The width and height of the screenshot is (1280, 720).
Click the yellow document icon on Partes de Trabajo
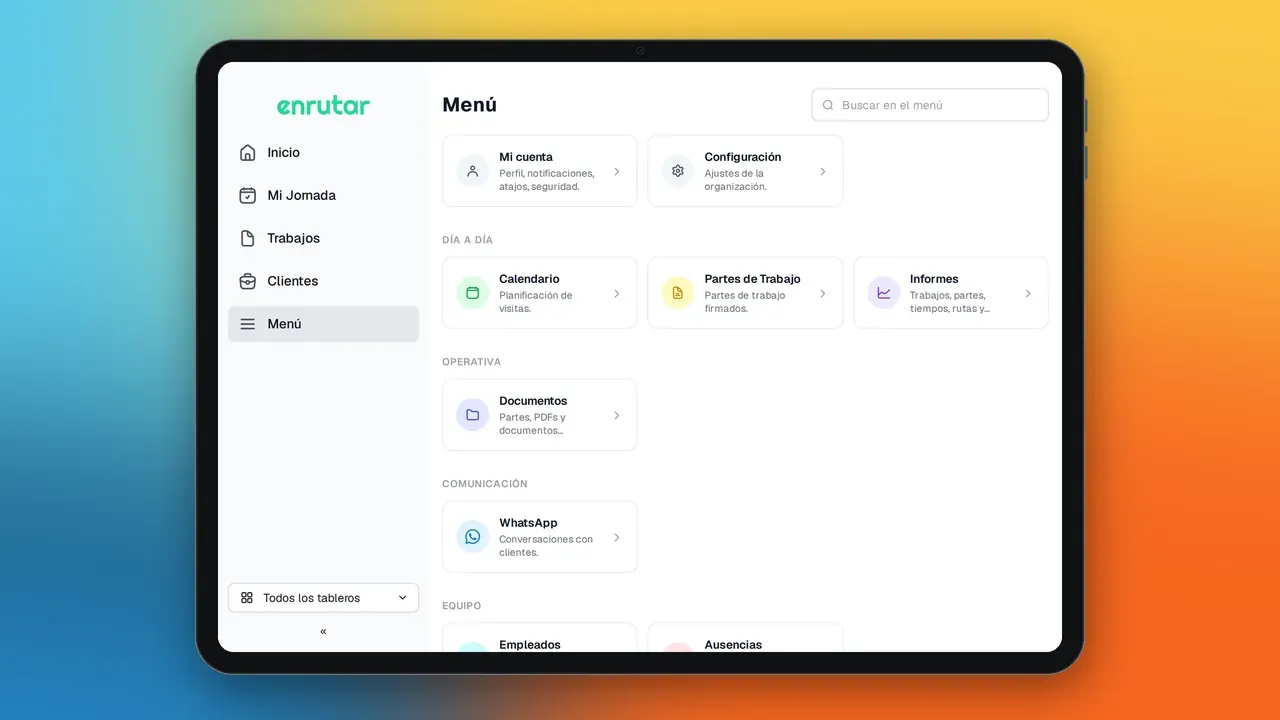coord(678,293)
